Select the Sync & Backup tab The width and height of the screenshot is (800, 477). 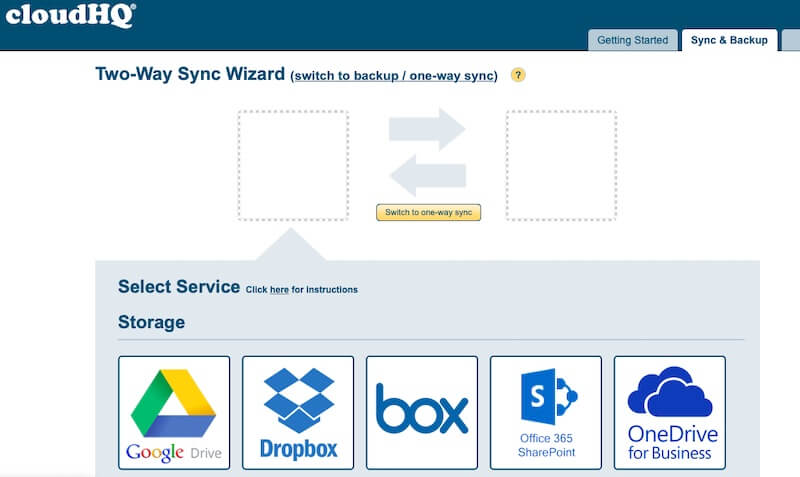point(729,40)
